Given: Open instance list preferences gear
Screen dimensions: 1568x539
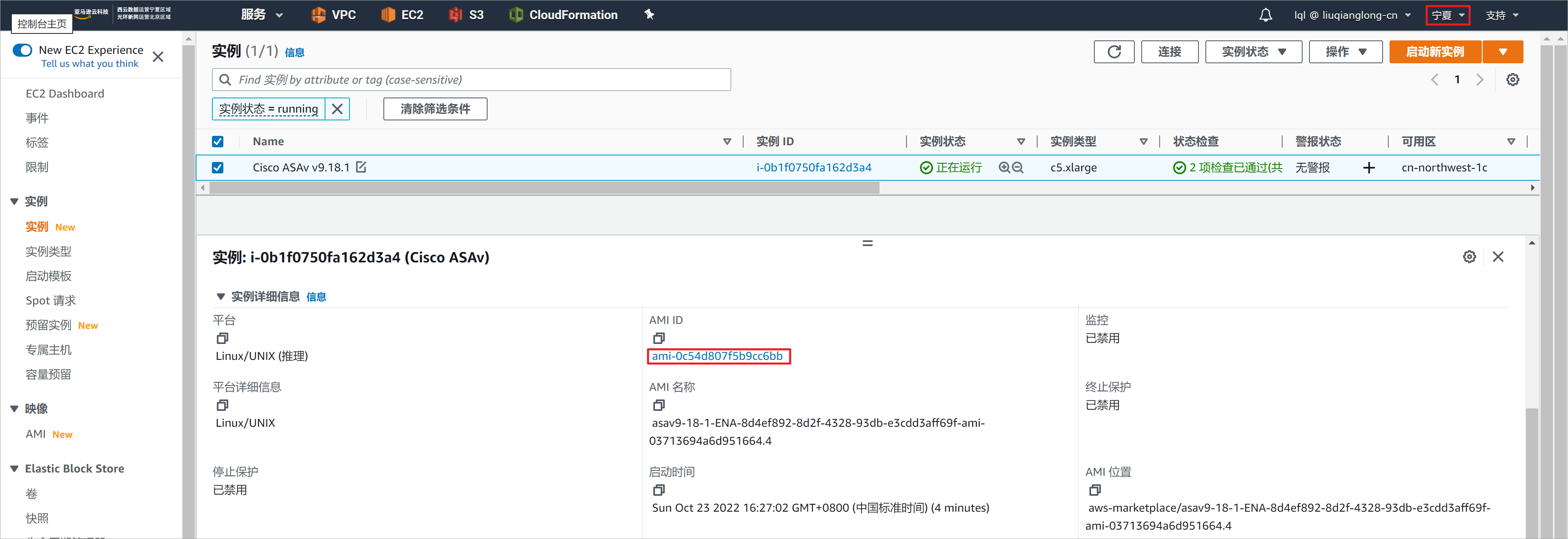Looking at the screenshot, I should [1513, 79].
